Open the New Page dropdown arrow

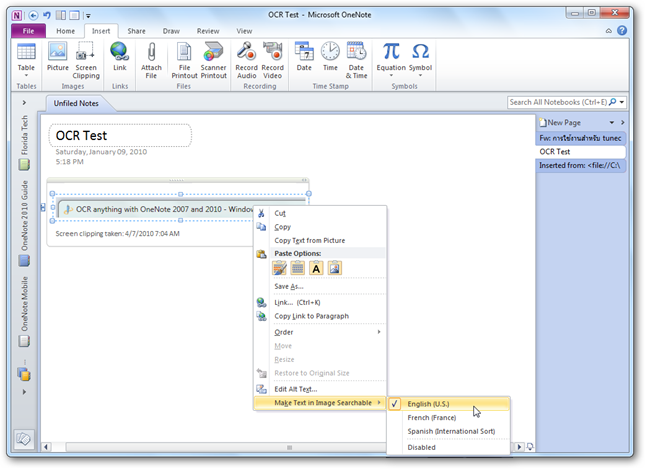(x=612, y=123)
